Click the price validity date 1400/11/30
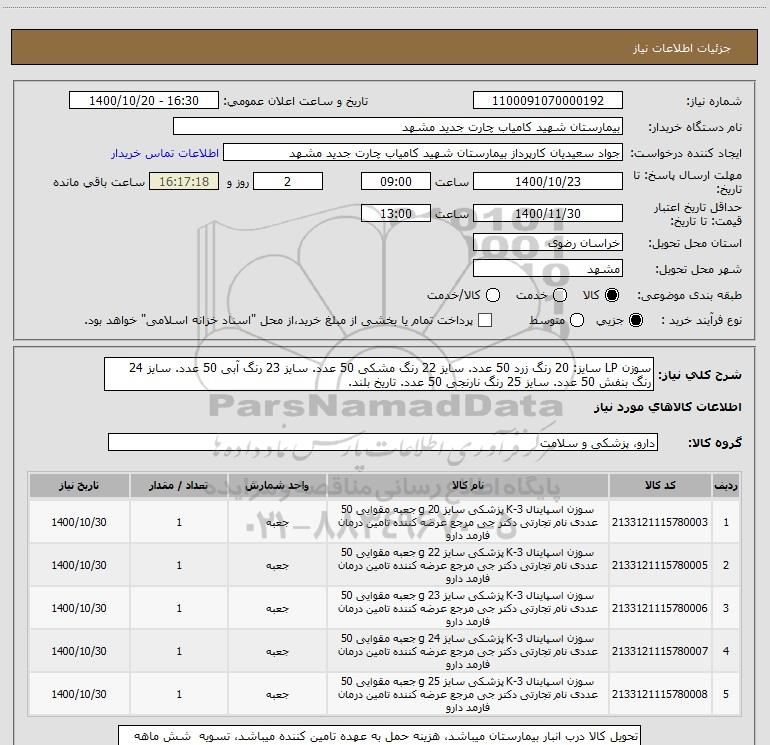This screenshot has height=745, width=770. [548, 213]
